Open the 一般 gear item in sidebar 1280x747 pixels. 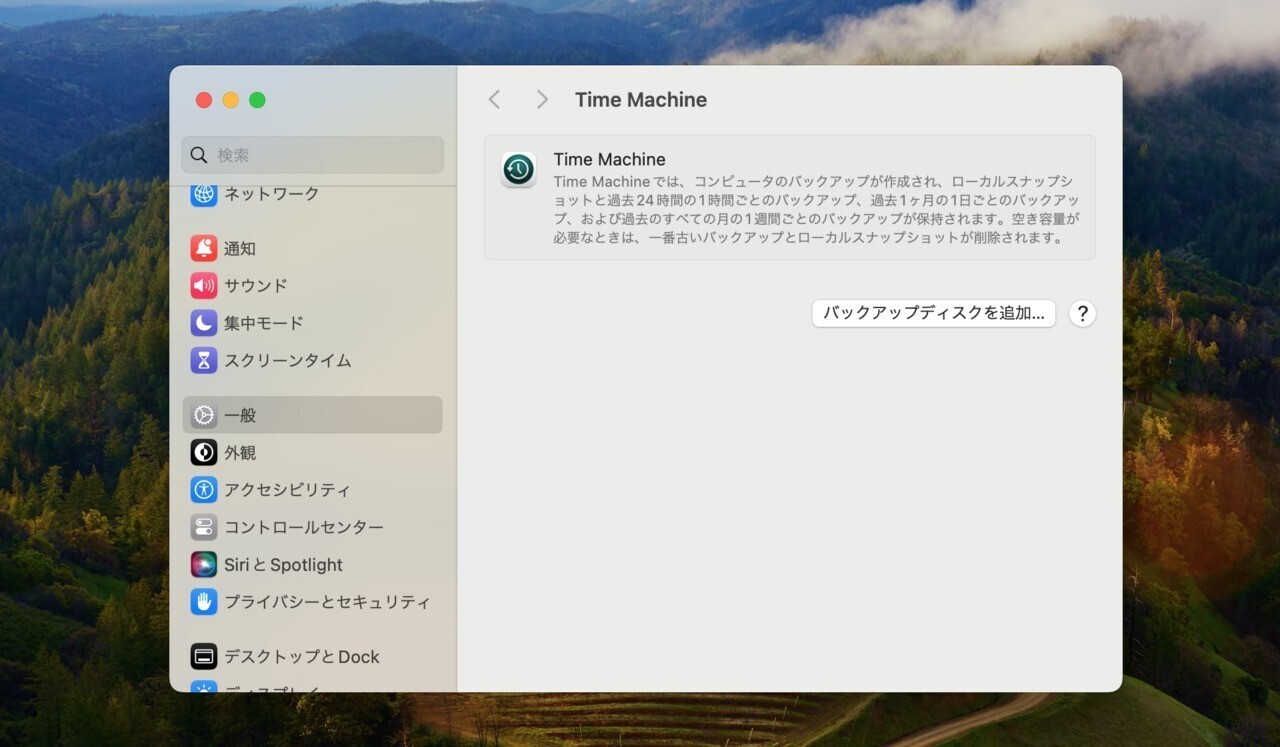coord(312,415)
